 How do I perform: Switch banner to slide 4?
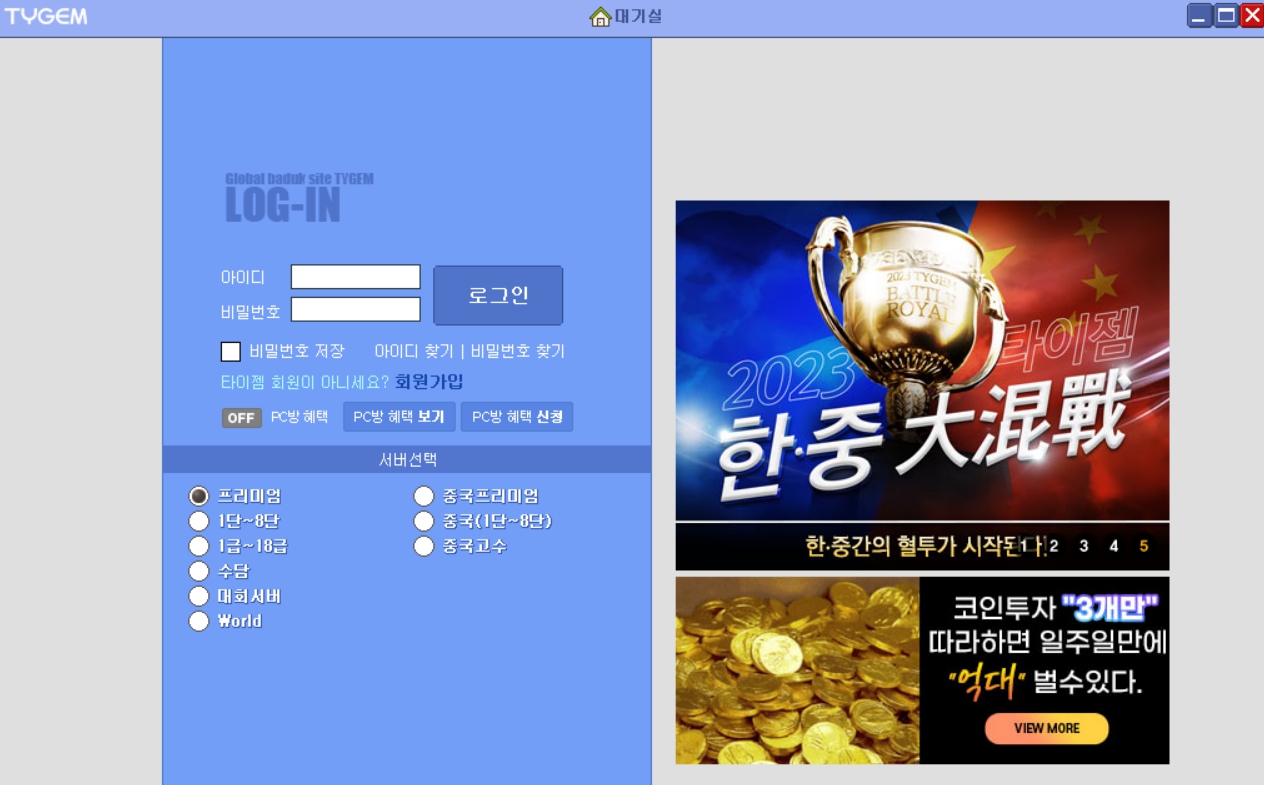(1114, 546)
